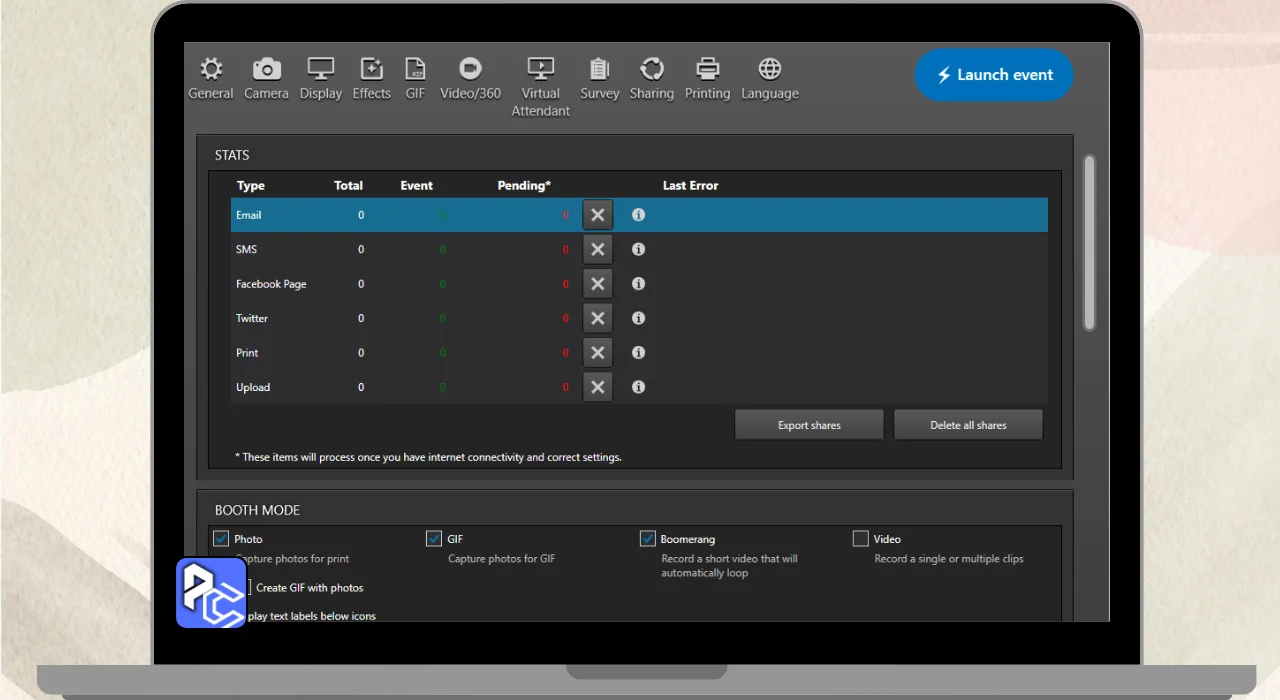Toggle the Boomerang booth mode checkbox

tap(648, 539)
